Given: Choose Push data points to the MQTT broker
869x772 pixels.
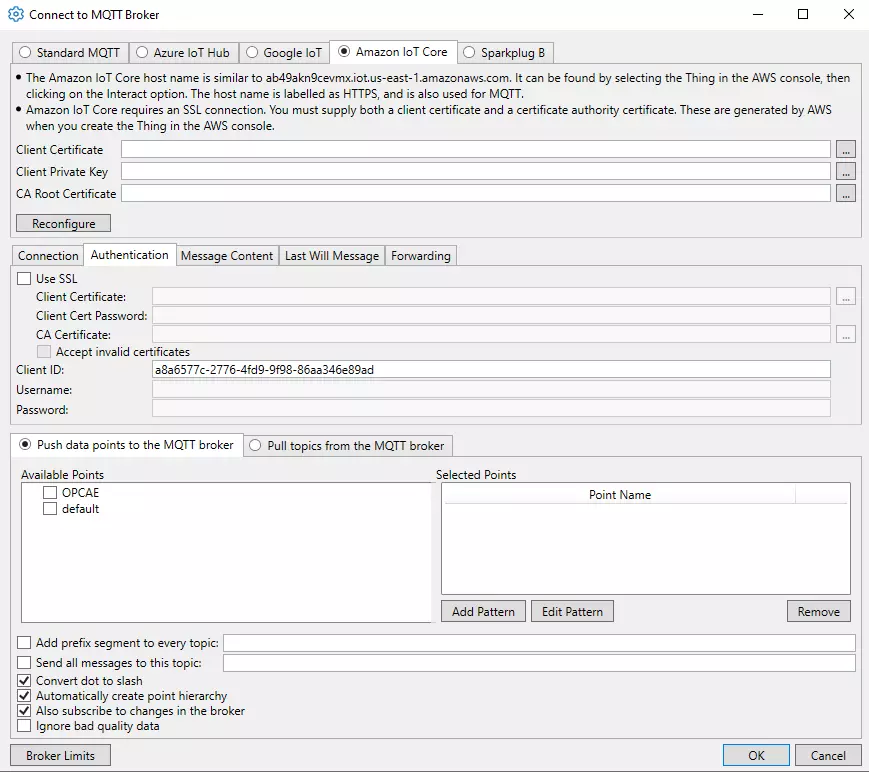Looking at the screenshot, I should [x=25, y=444].
